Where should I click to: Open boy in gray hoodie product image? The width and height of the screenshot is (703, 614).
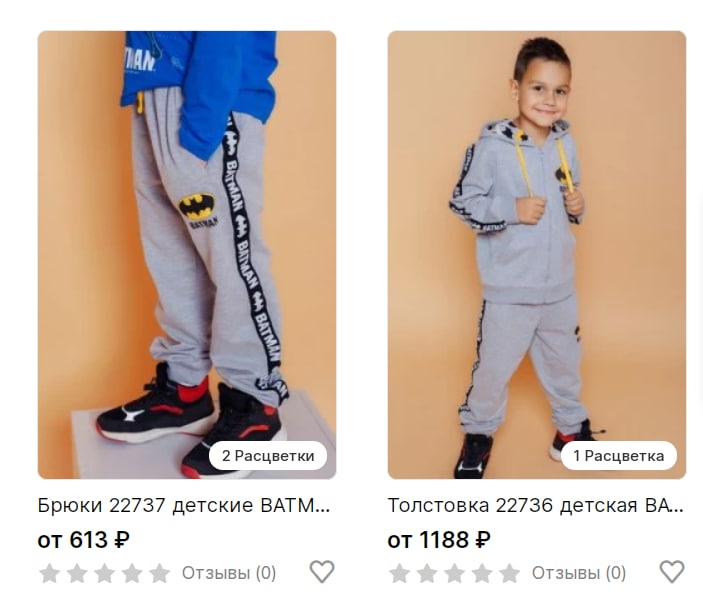click(537, 255)
